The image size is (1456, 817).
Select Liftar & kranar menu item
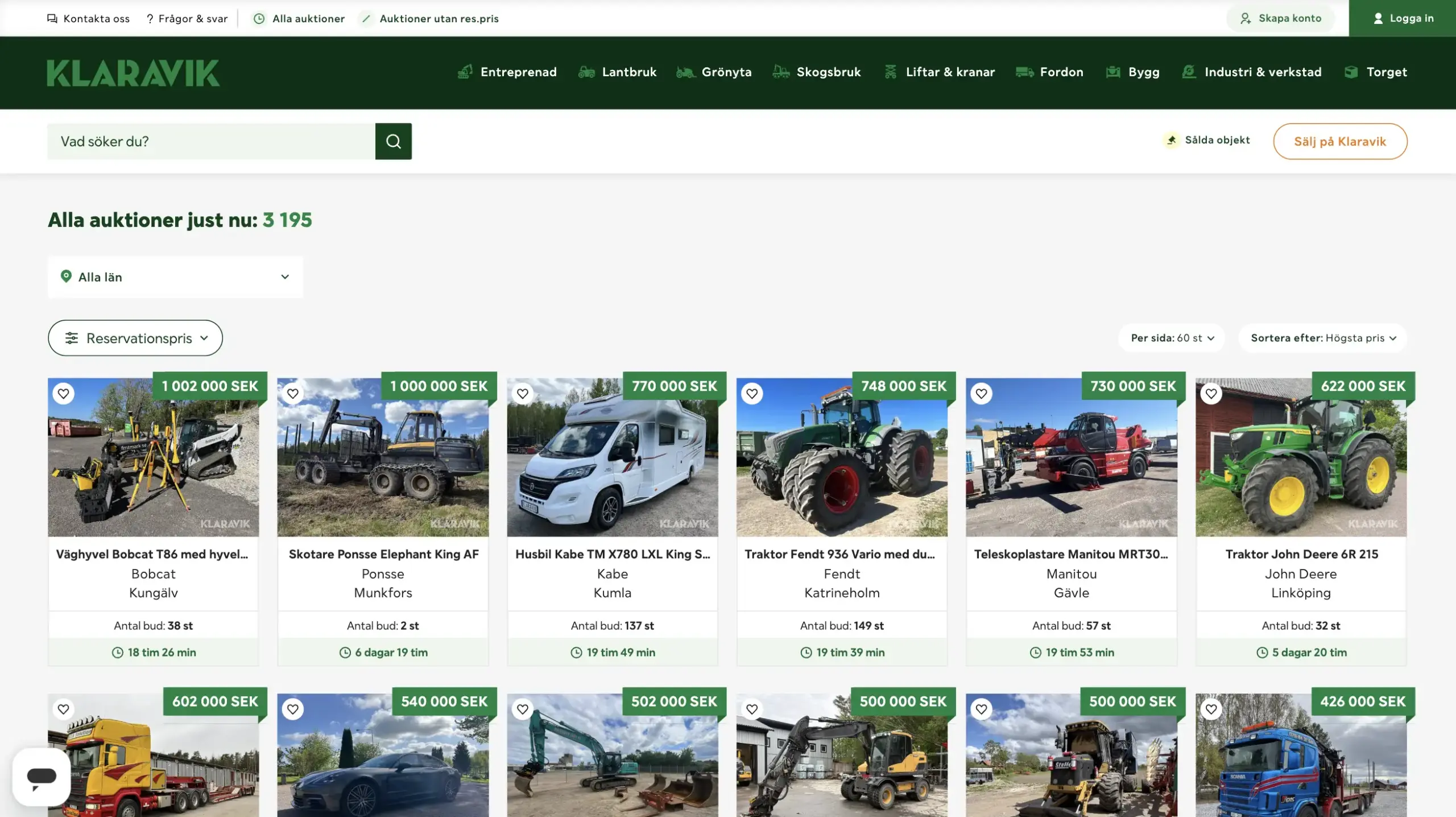click(940, 72)
